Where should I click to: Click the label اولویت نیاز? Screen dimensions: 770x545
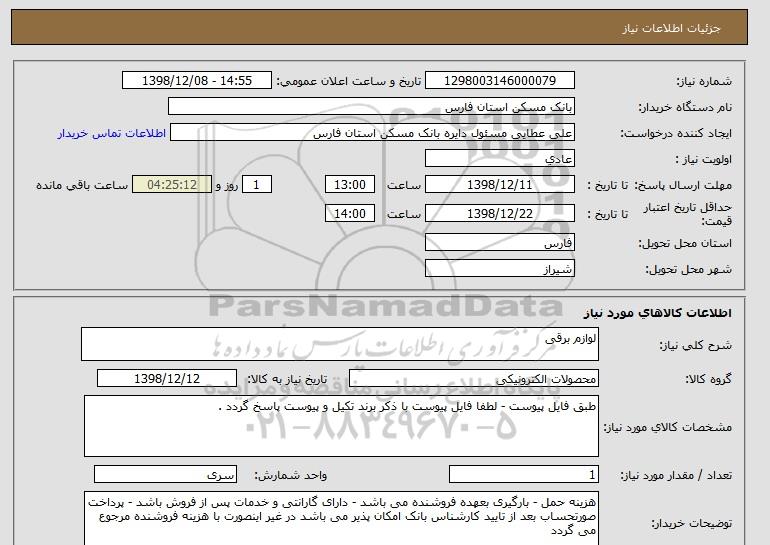[703, 159]
